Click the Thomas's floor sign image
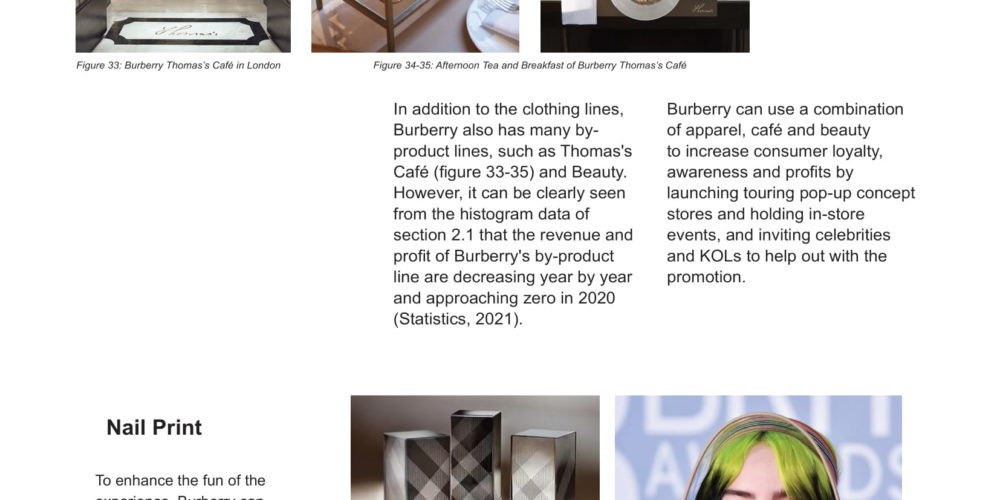 [183, 26]
